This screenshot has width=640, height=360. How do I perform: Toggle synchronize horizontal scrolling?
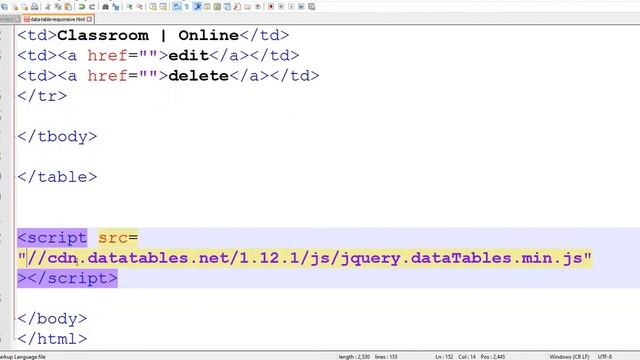(x=163, y=7)
